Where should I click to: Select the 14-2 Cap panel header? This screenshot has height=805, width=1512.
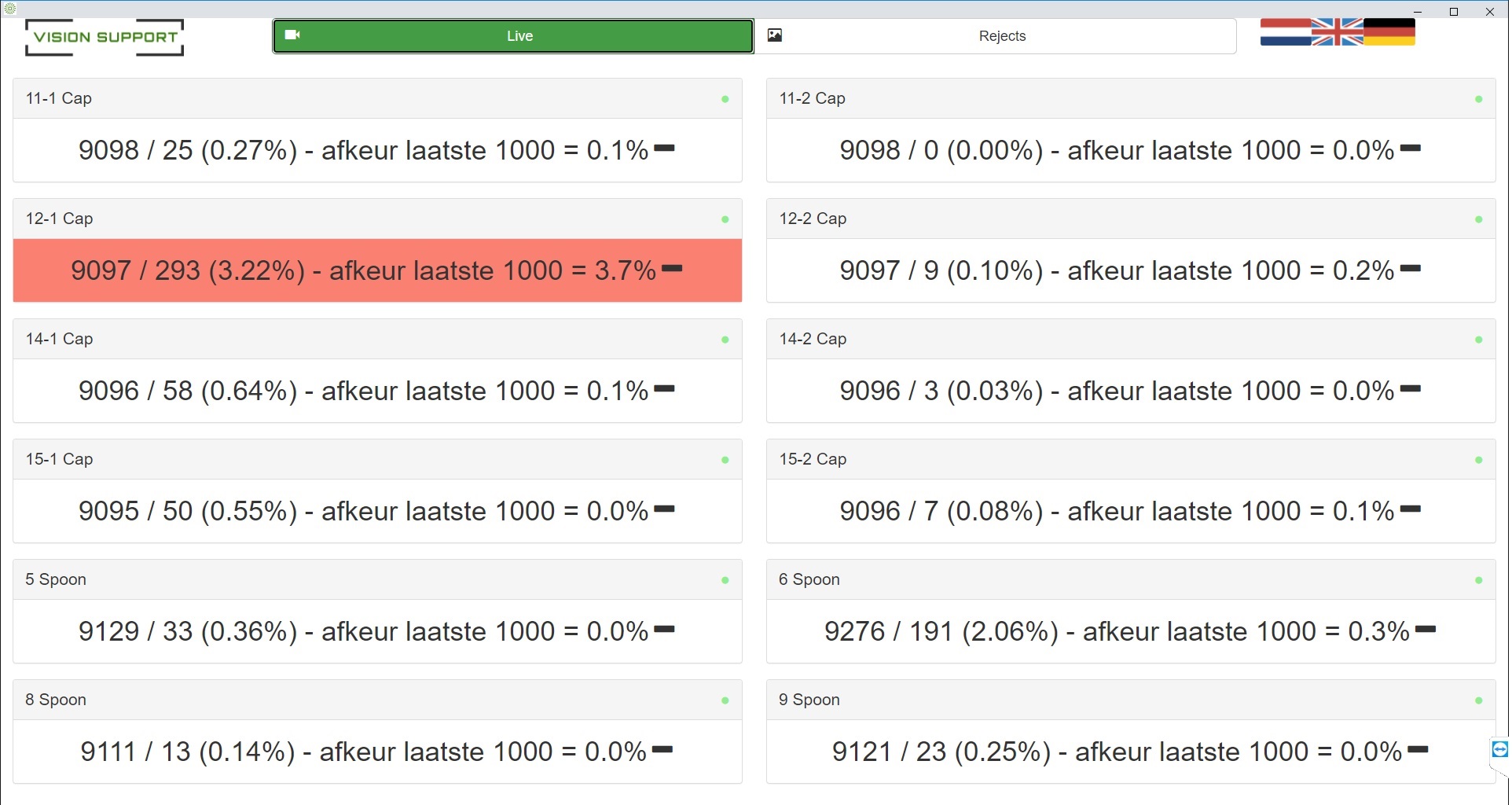pos(1130,339)
